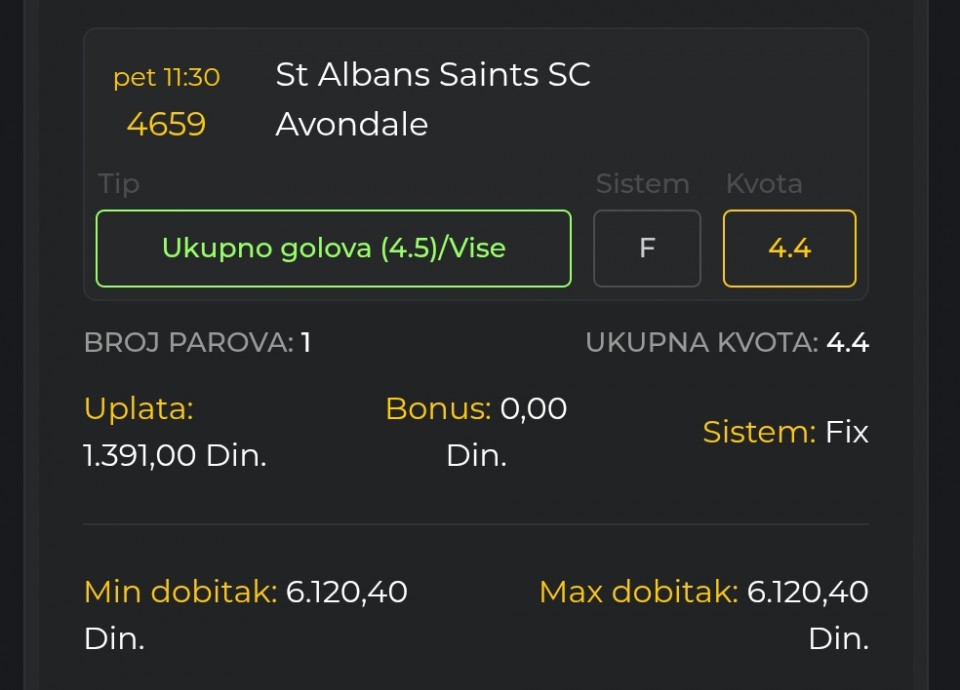Click the Ukupno golova (4.5)/Vise tip button
960x690 pixels.
333,248
